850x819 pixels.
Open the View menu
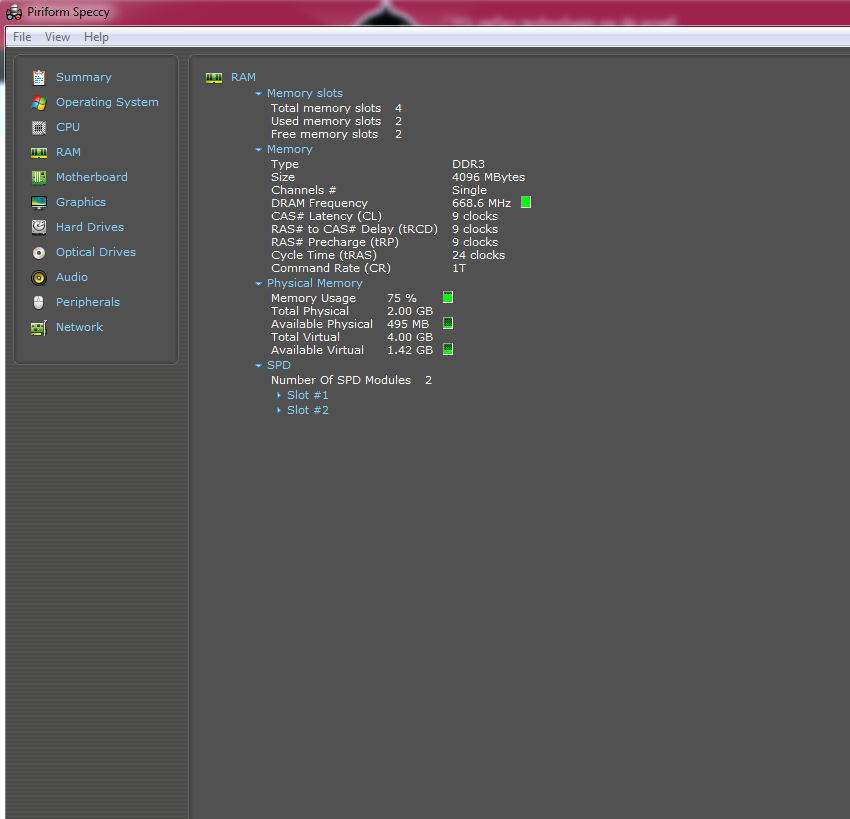(57, 37)
